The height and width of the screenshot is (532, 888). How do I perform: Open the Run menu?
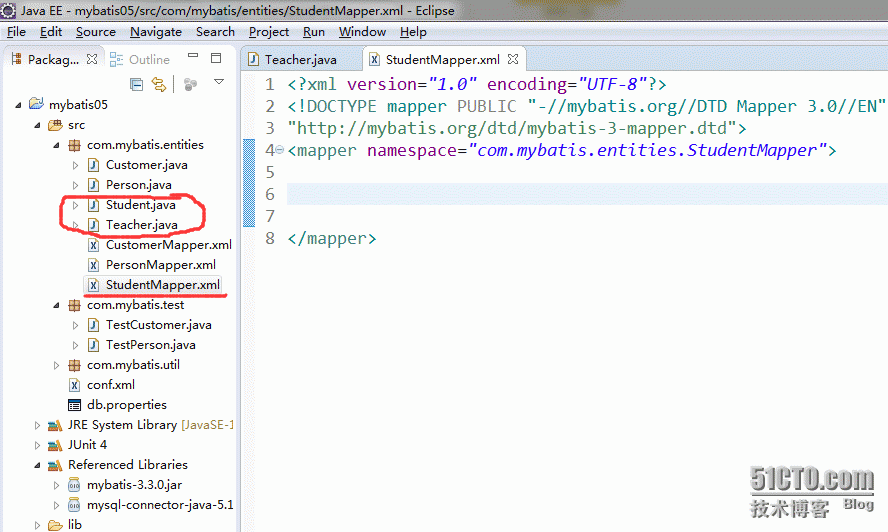[x=314, y=32]
